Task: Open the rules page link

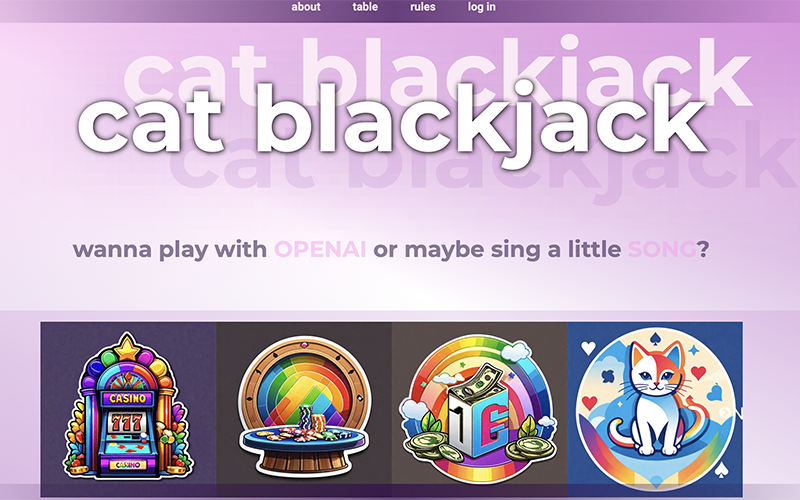Action: 423,7
